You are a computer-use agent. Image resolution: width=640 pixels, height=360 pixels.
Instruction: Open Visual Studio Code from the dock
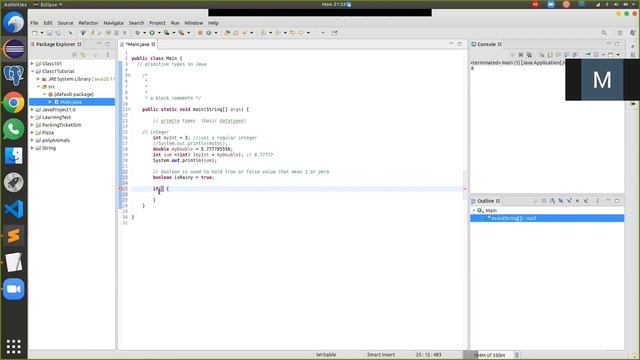[13, 209]
